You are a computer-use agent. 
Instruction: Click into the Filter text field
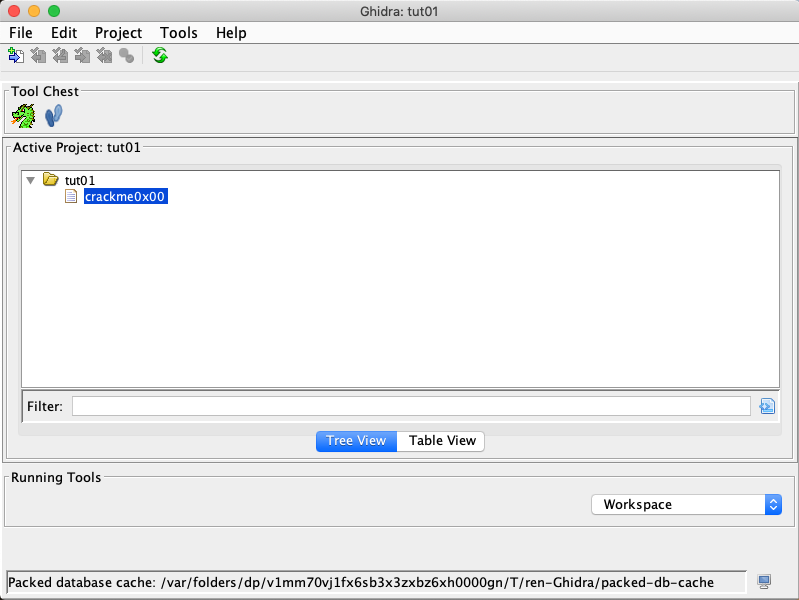click(410, 406)
